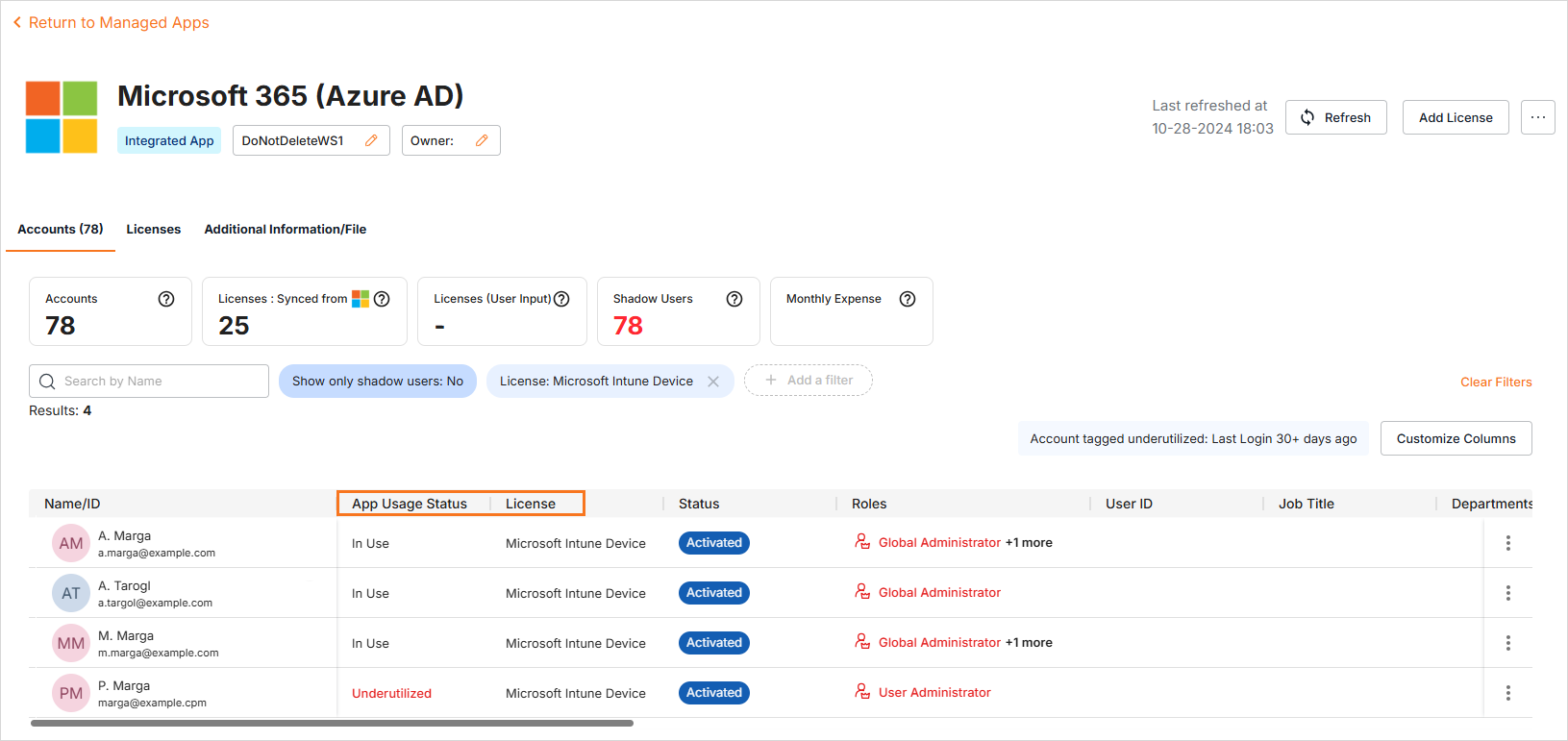
Task: Click the AT avatar
Action: 71,593
